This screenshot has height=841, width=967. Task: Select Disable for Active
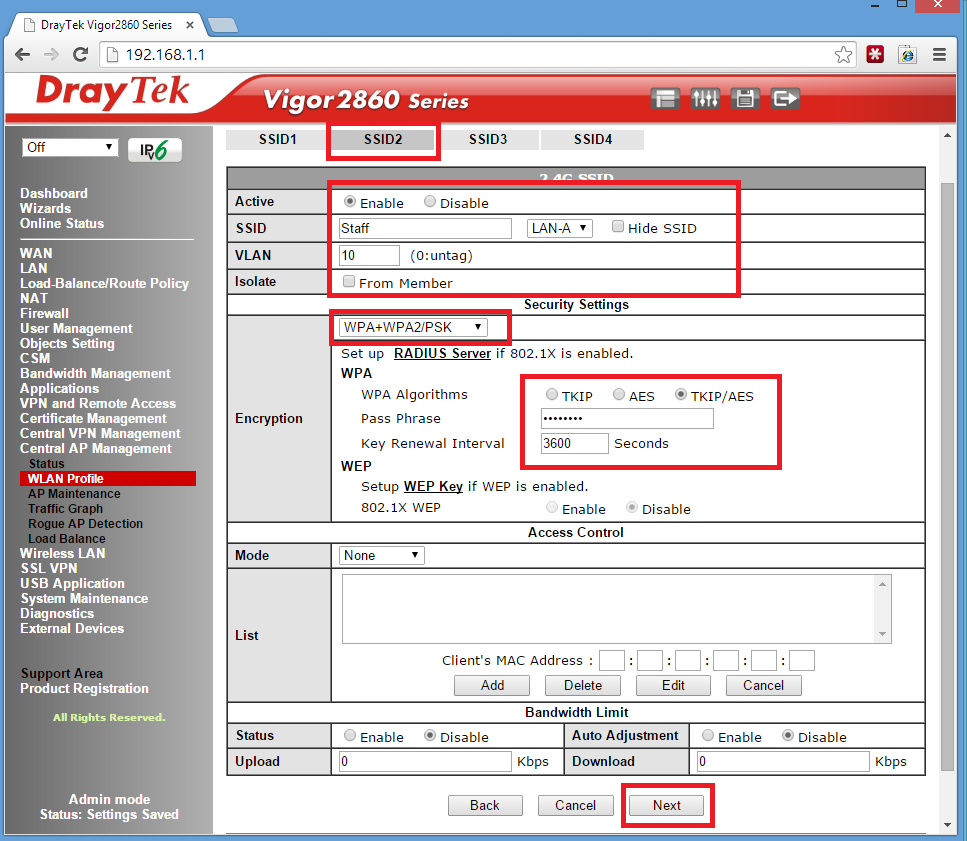[430, 202]
